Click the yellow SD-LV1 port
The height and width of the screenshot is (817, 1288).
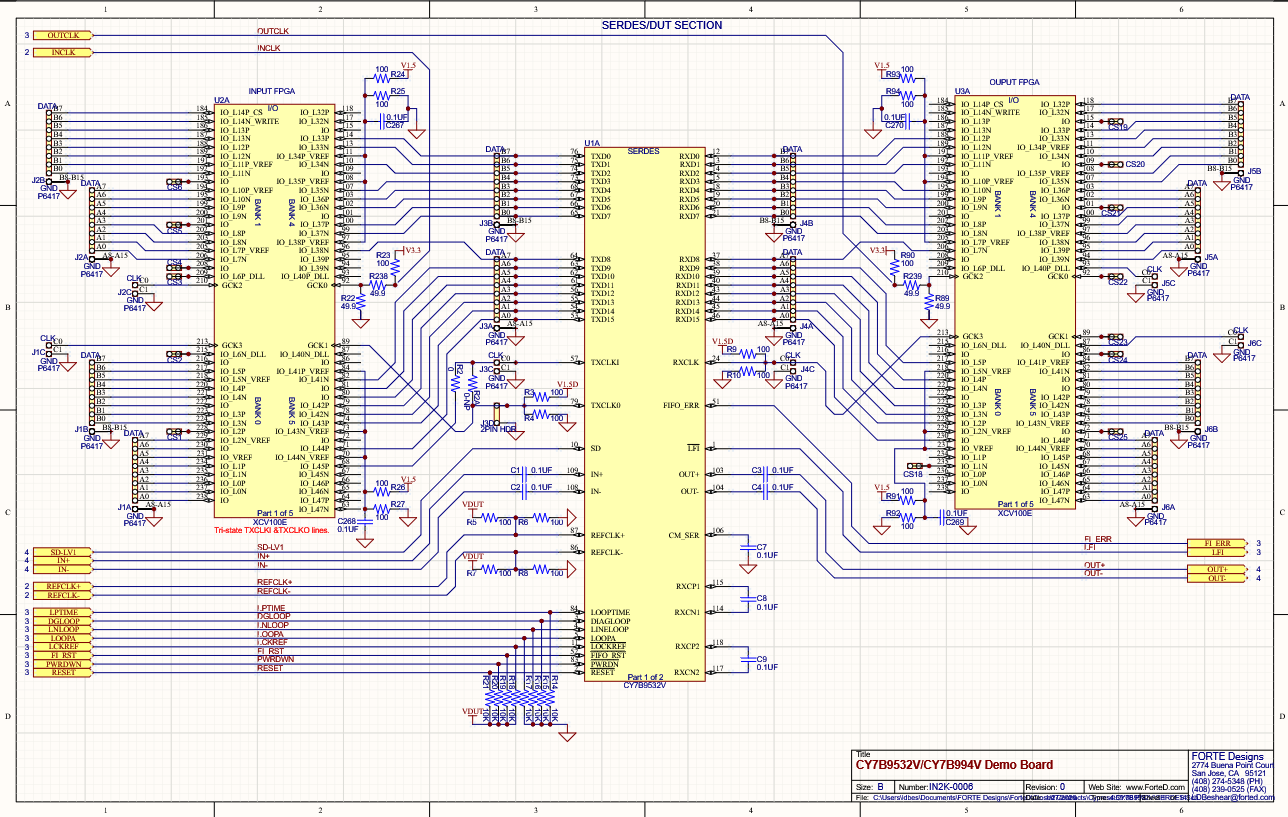[63, 551]
